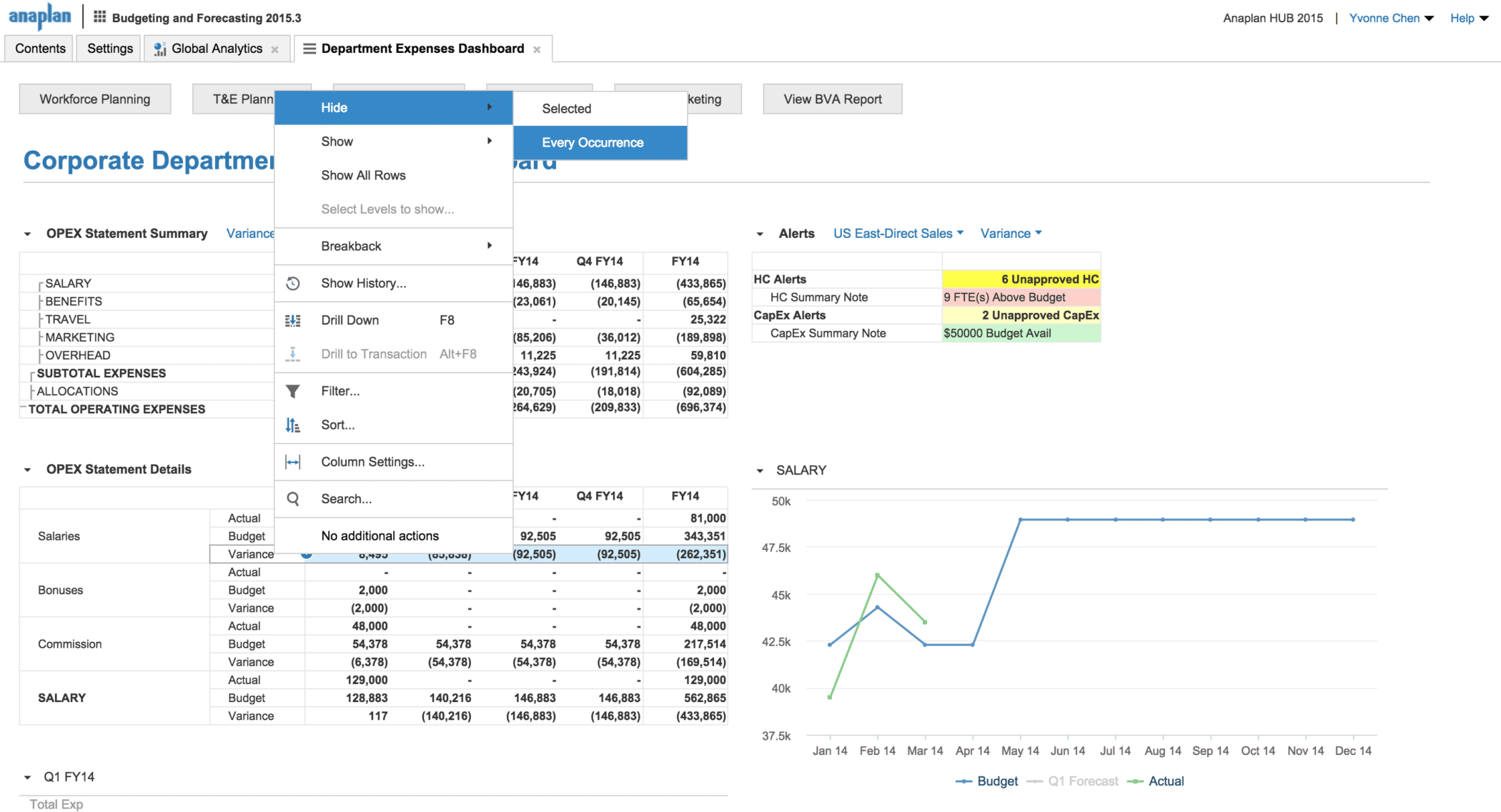Click the Workforce Planning button

95,99
